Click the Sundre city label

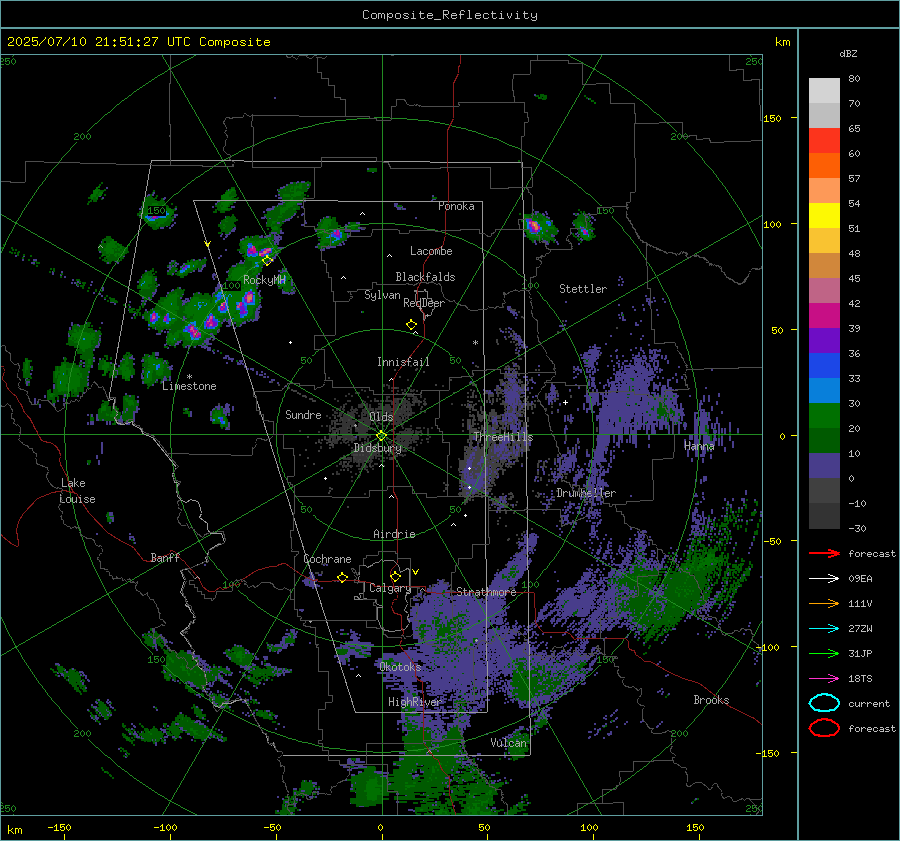click(x=303, y=414)
